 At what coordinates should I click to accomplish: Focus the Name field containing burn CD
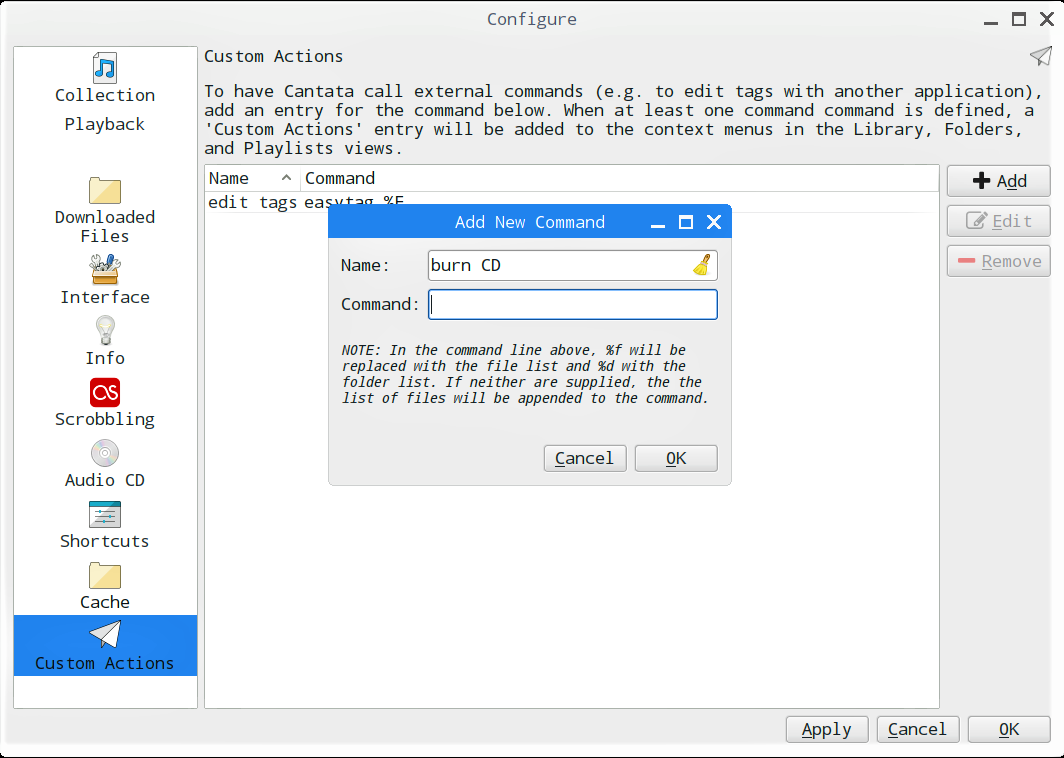572,265
